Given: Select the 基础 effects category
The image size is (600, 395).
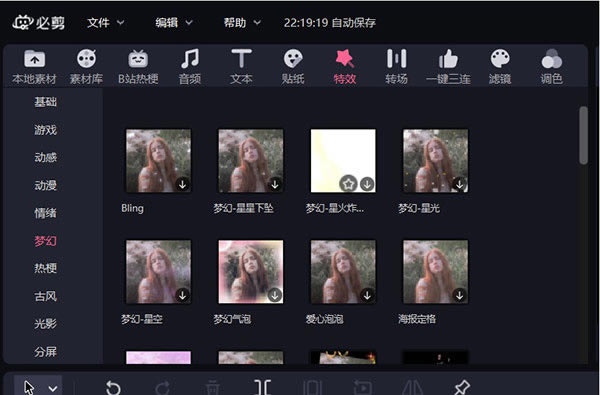Looking at the screenshot, I should 46,102.
